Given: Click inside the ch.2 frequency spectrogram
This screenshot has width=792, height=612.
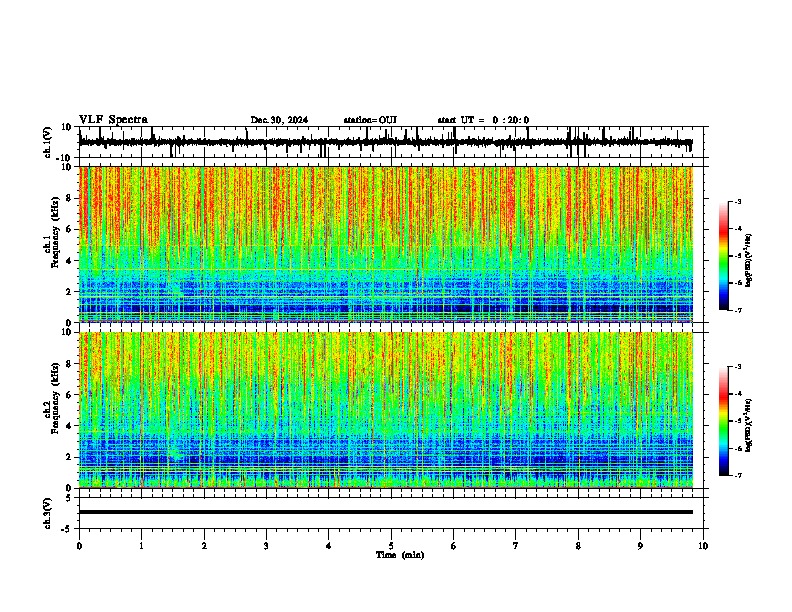Looking at the screenshot, I should point(385,410).
